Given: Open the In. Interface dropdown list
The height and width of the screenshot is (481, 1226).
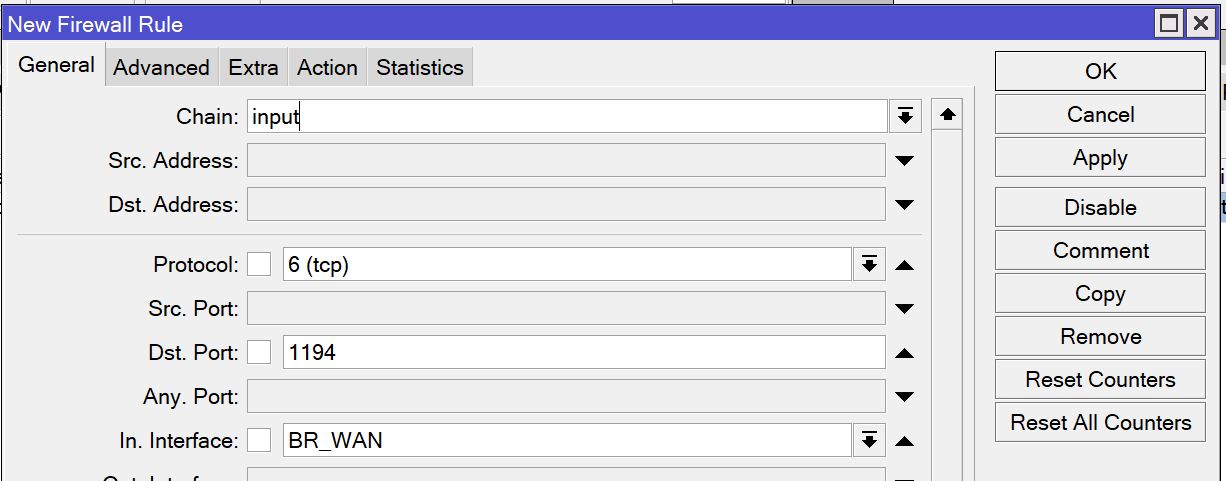Looking at the screenshot, I should pyautogui.click(x=869, y=441).
